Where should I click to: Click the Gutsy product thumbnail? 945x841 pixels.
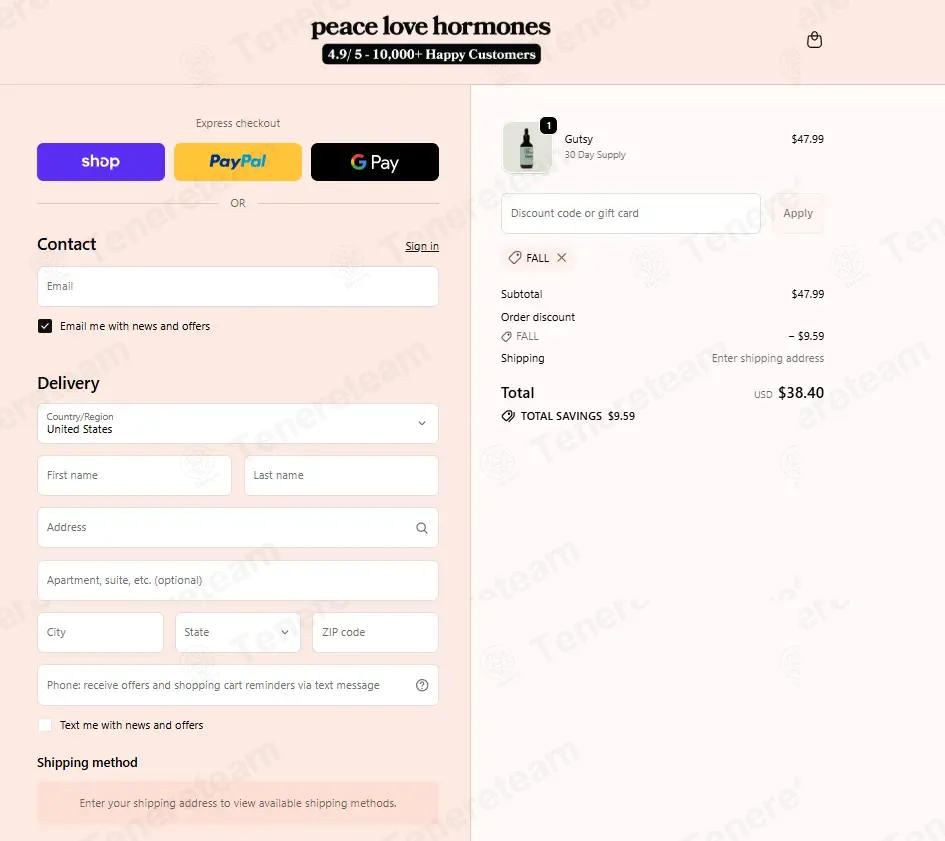coord(527,148)
